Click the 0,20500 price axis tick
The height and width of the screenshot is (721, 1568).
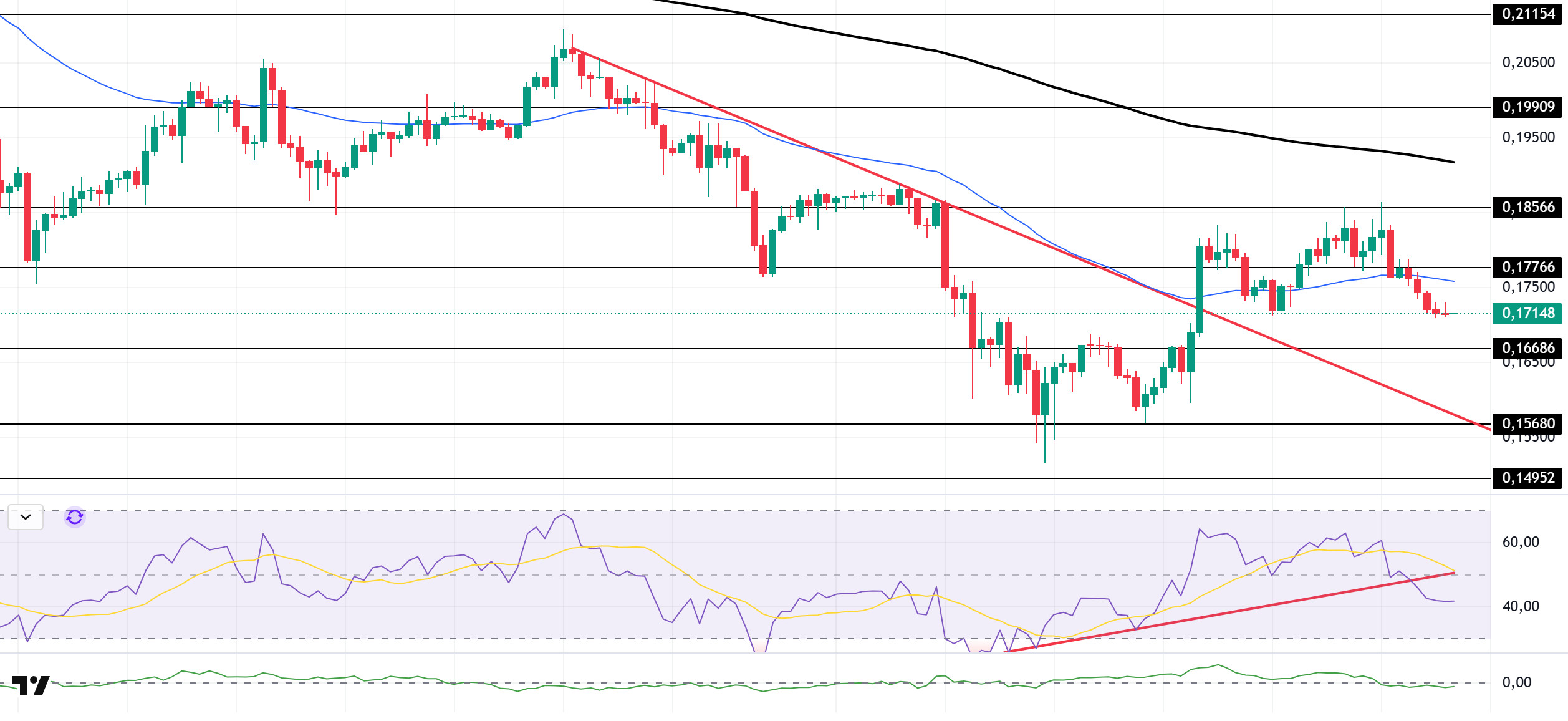pos(1527,62)
